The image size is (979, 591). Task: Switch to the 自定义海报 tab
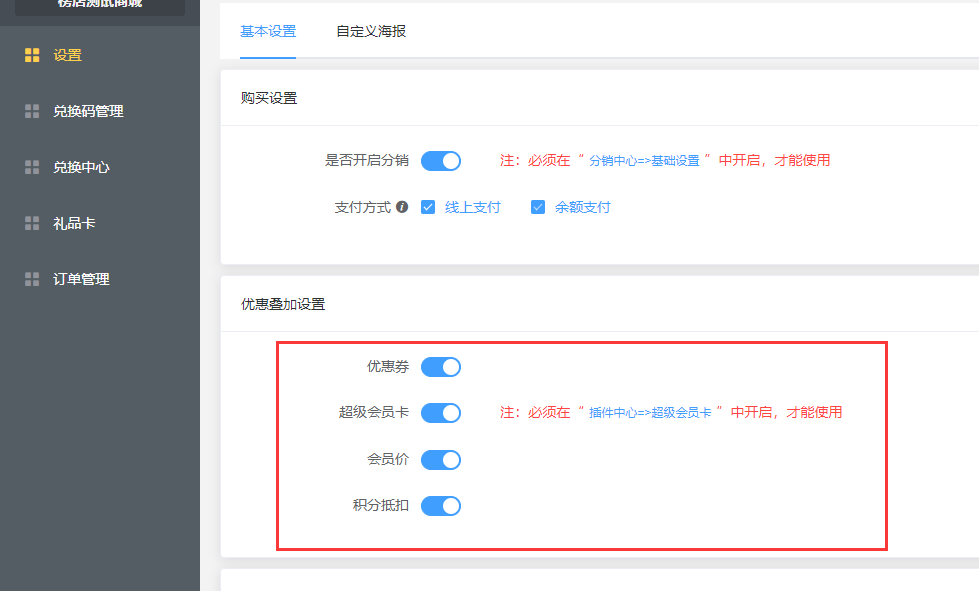[x=371, y=31]
